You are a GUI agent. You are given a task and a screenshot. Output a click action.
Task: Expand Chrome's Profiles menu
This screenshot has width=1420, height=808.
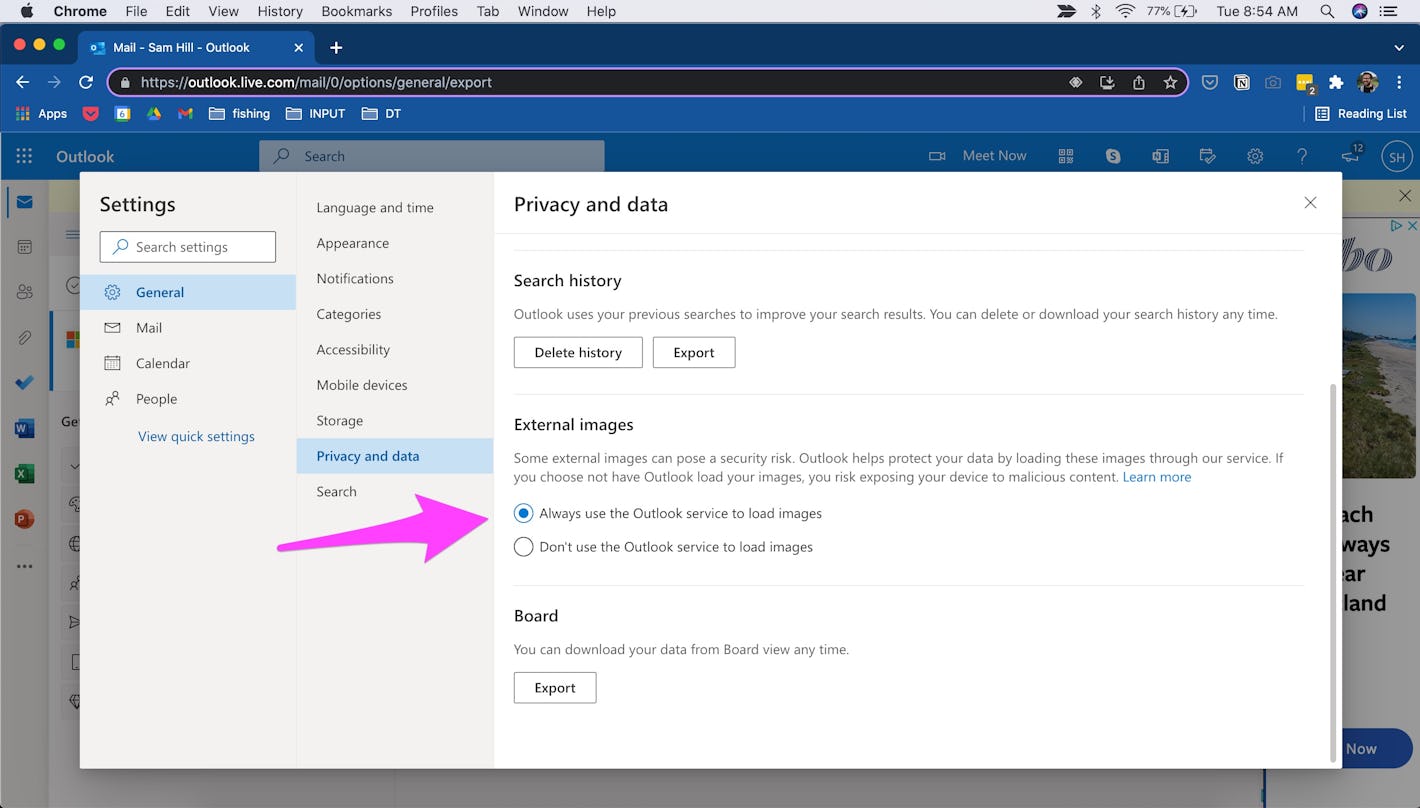point(433,11)
